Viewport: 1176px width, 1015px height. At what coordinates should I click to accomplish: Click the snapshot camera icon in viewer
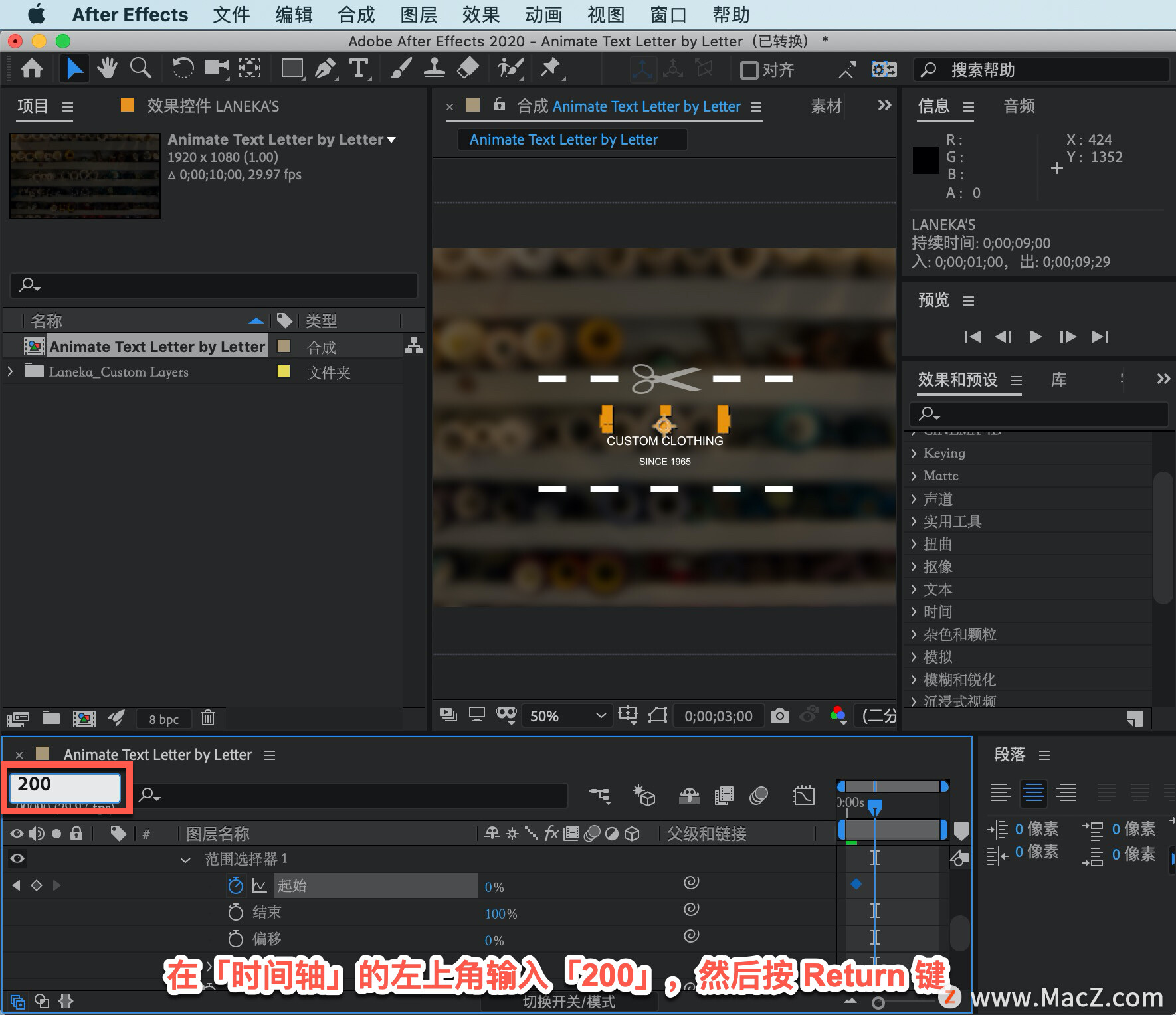click(780, 715)
